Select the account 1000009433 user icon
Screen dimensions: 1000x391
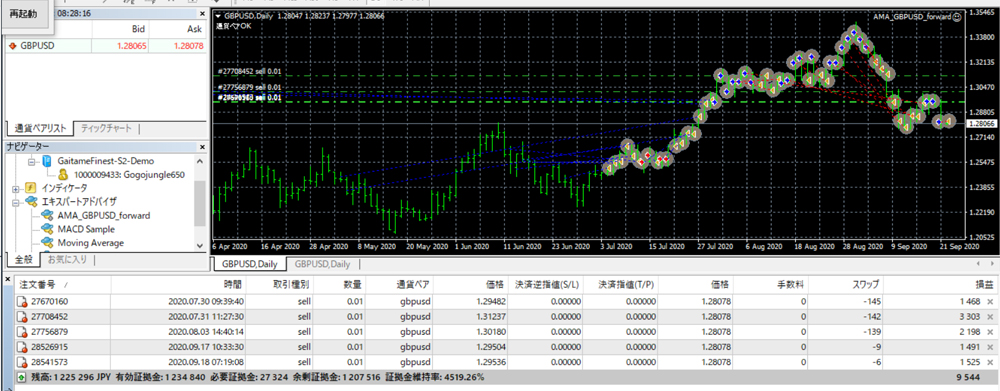[x=63, y=175]
